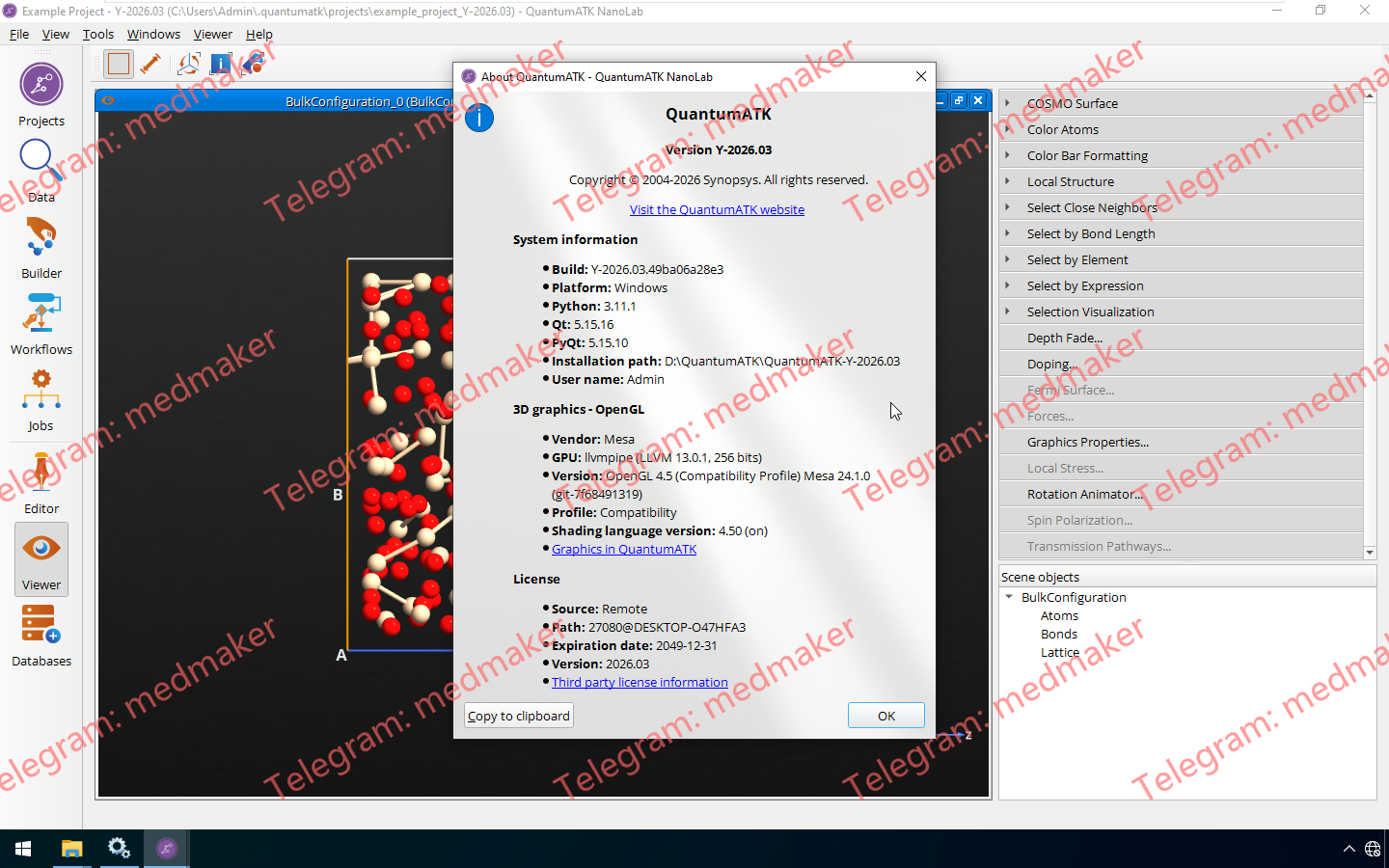Switch to the Viewer tool
The height and width of the screenshot is (868, 1389).
click(41, 559)
